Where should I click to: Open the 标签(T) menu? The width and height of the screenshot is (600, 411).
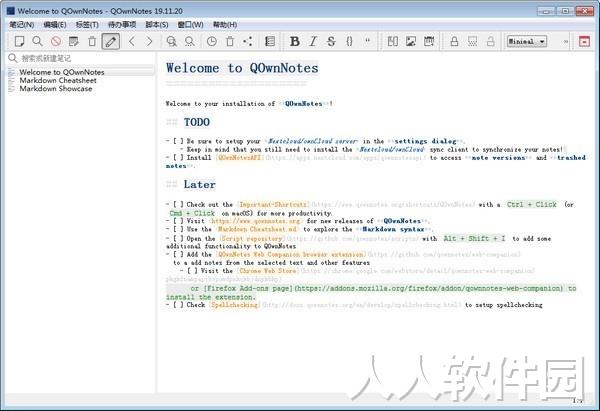pyautogui.click(x=87, y=24)
